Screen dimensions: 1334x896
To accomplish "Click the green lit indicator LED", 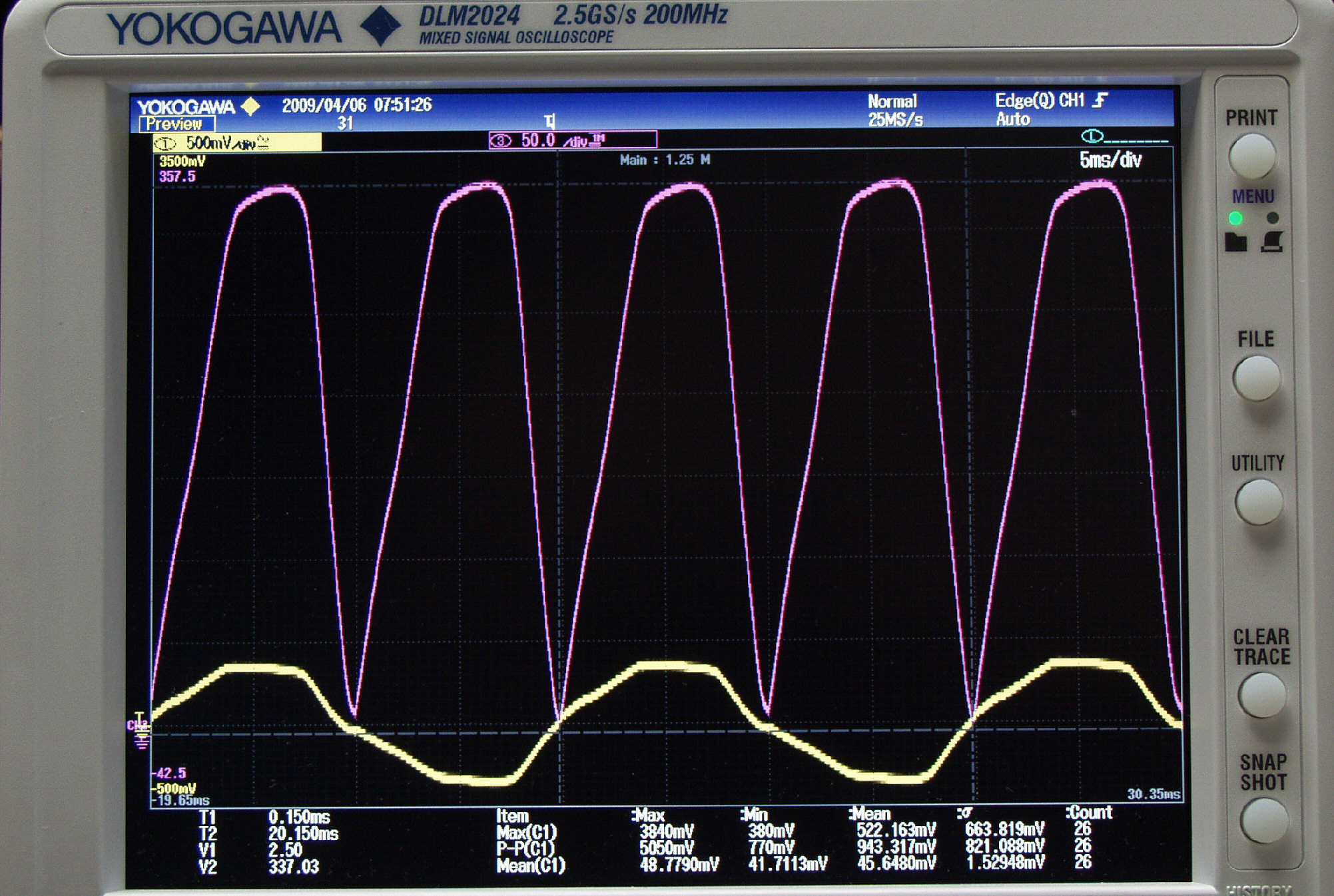I will 1235,218.
